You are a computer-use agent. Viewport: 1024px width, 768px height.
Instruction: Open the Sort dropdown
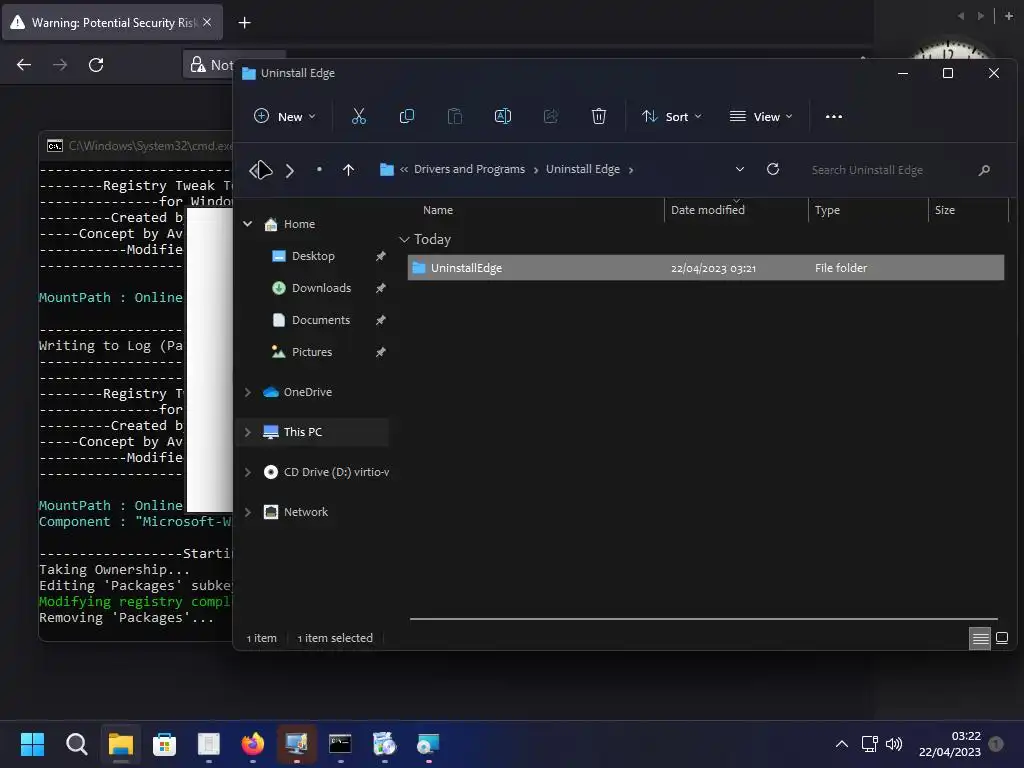671,116
